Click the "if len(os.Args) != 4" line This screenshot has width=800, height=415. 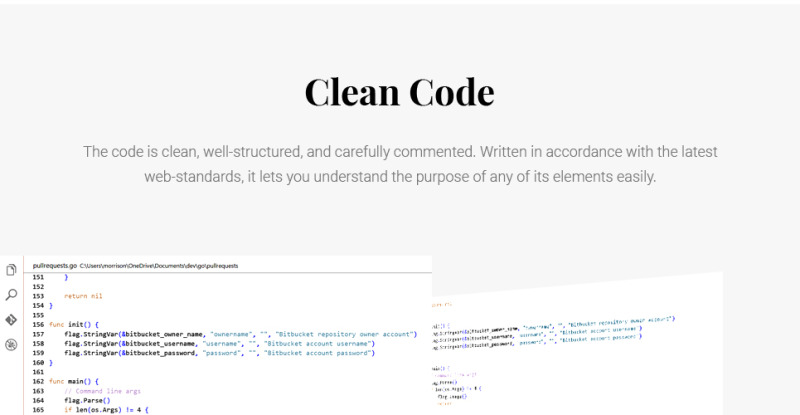tap(106, 410)
